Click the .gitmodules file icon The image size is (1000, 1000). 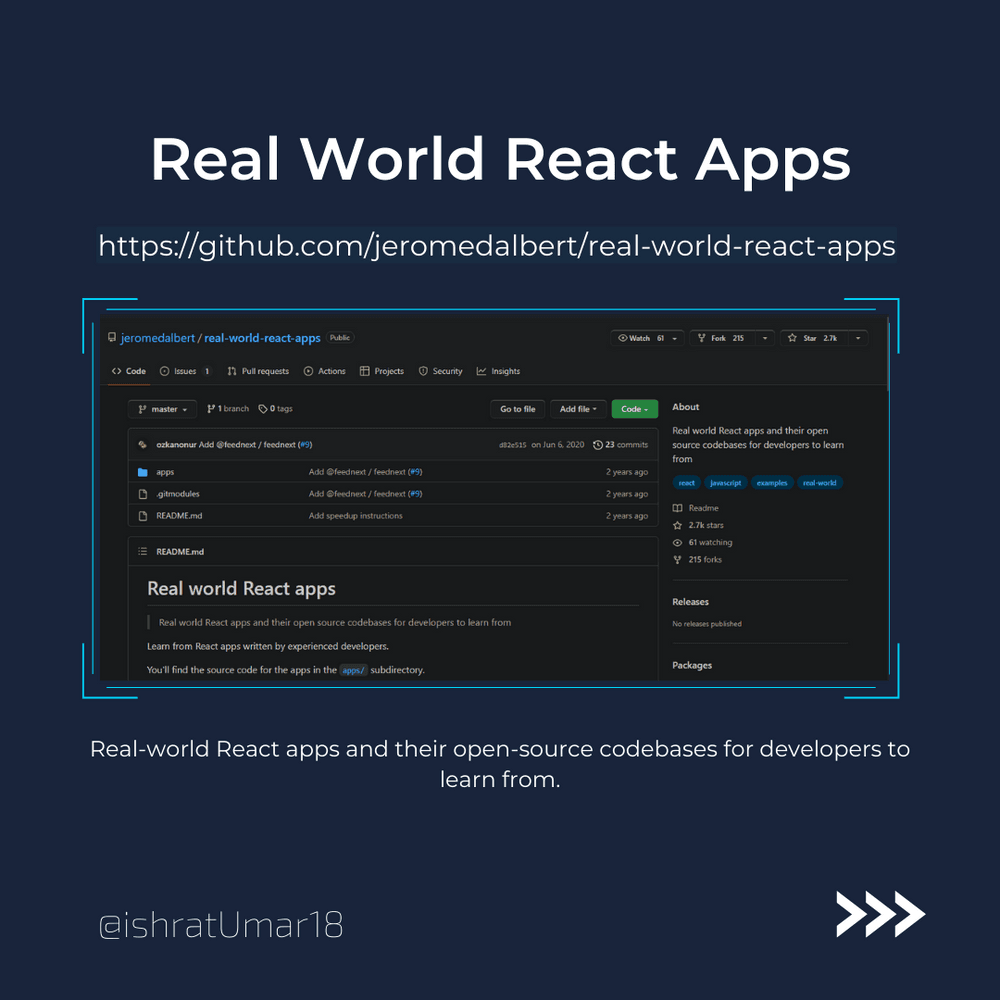click(143, 494)
